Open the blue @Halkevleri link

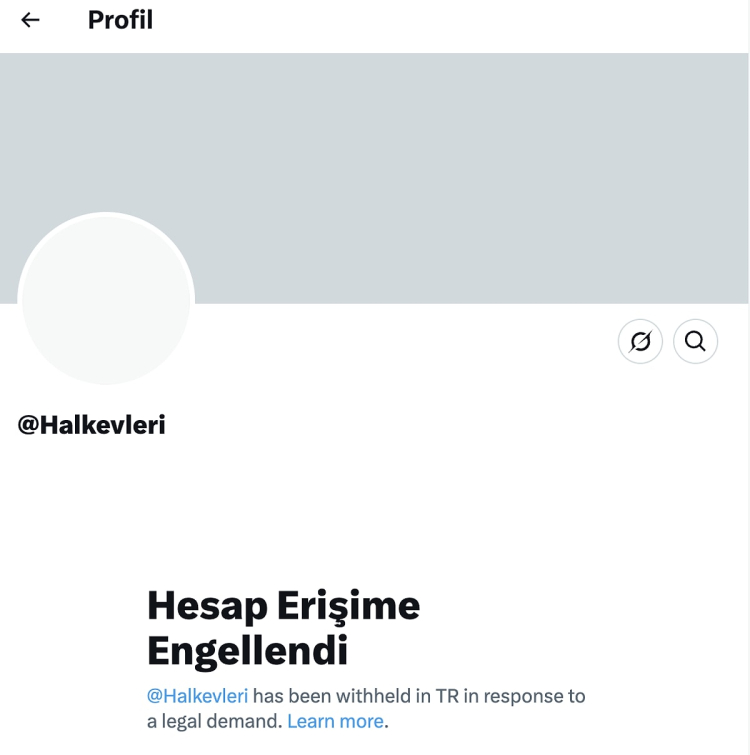pos(197,696)
